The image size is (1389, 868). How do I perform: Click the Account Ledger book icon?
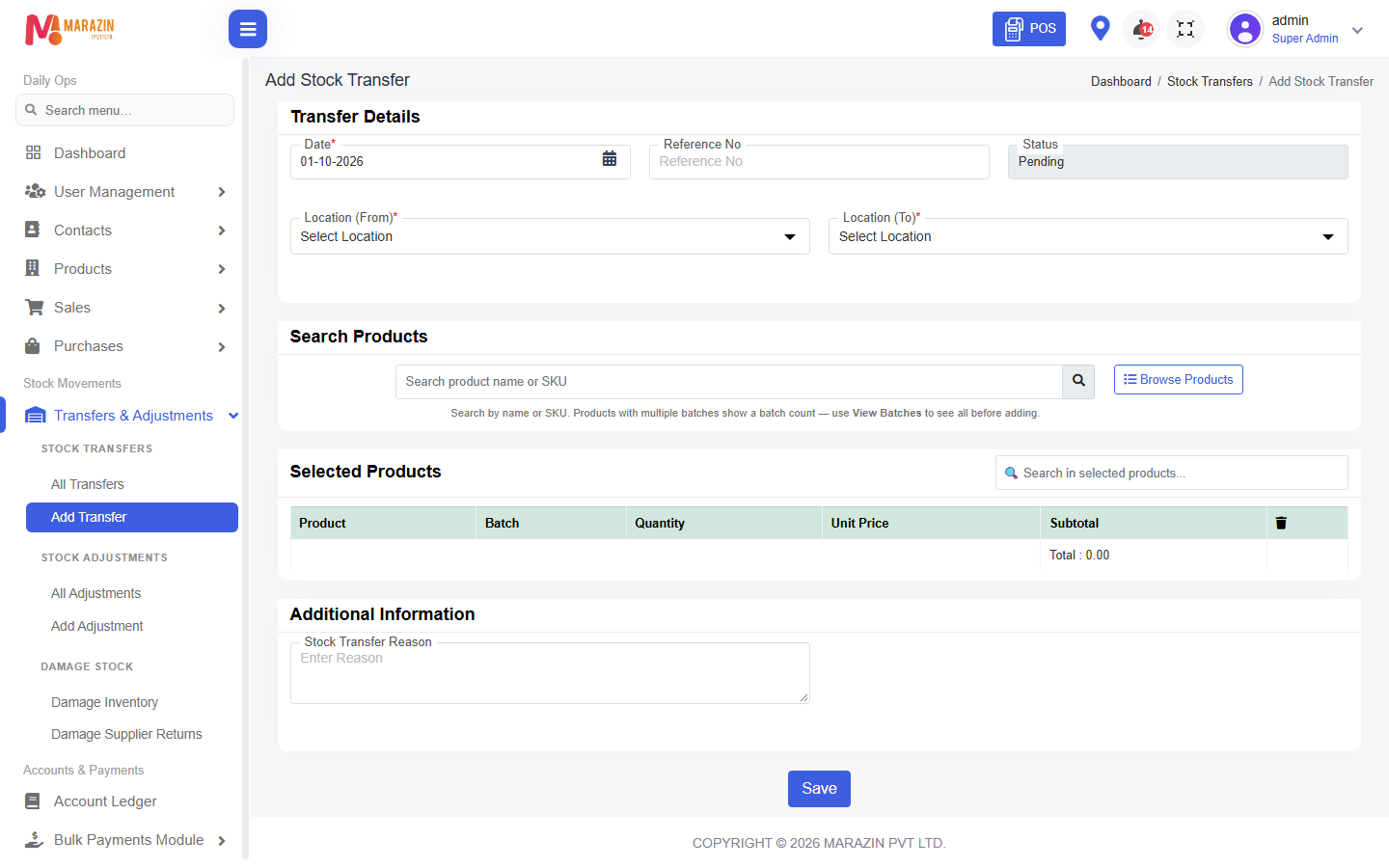point(33,800)
